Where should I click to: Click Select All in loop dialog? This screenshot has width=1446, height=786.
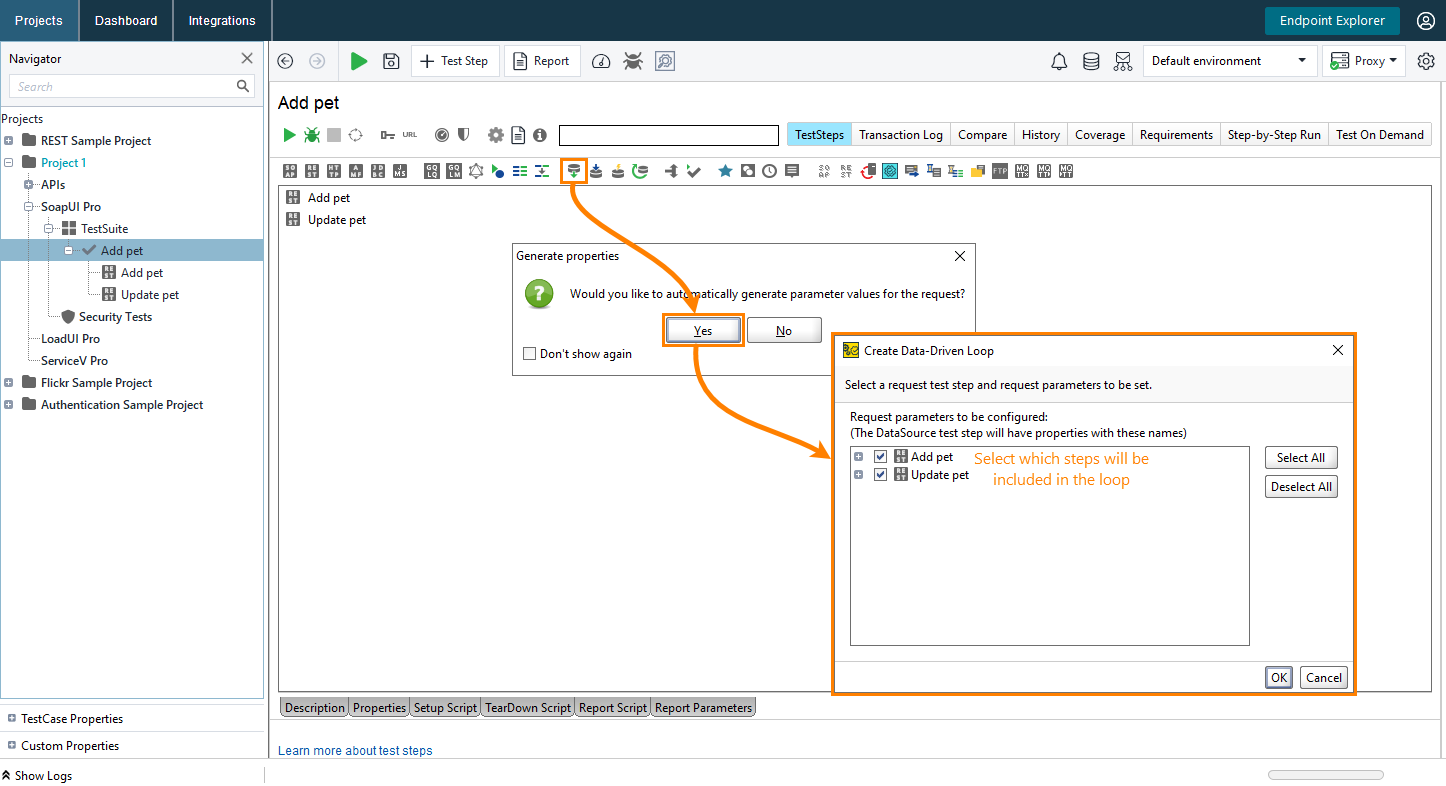(x=1301, y=458)
